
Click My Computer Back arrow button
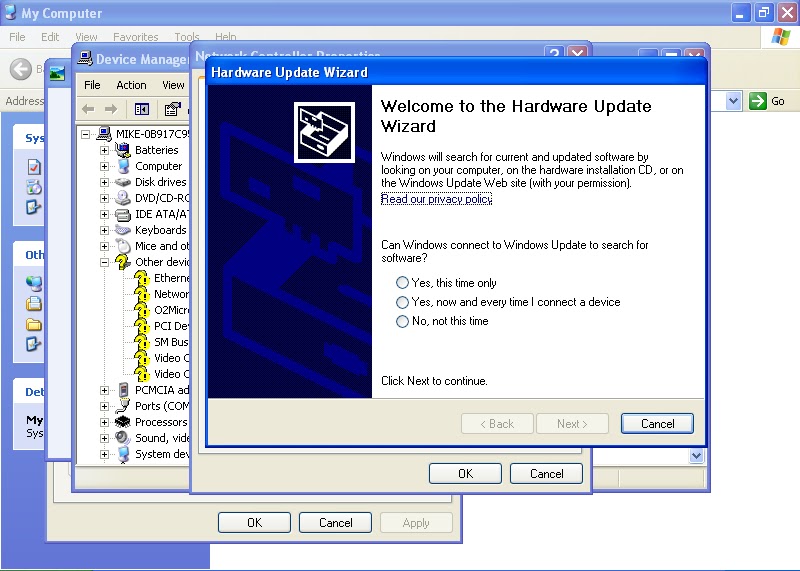point(21,69)
